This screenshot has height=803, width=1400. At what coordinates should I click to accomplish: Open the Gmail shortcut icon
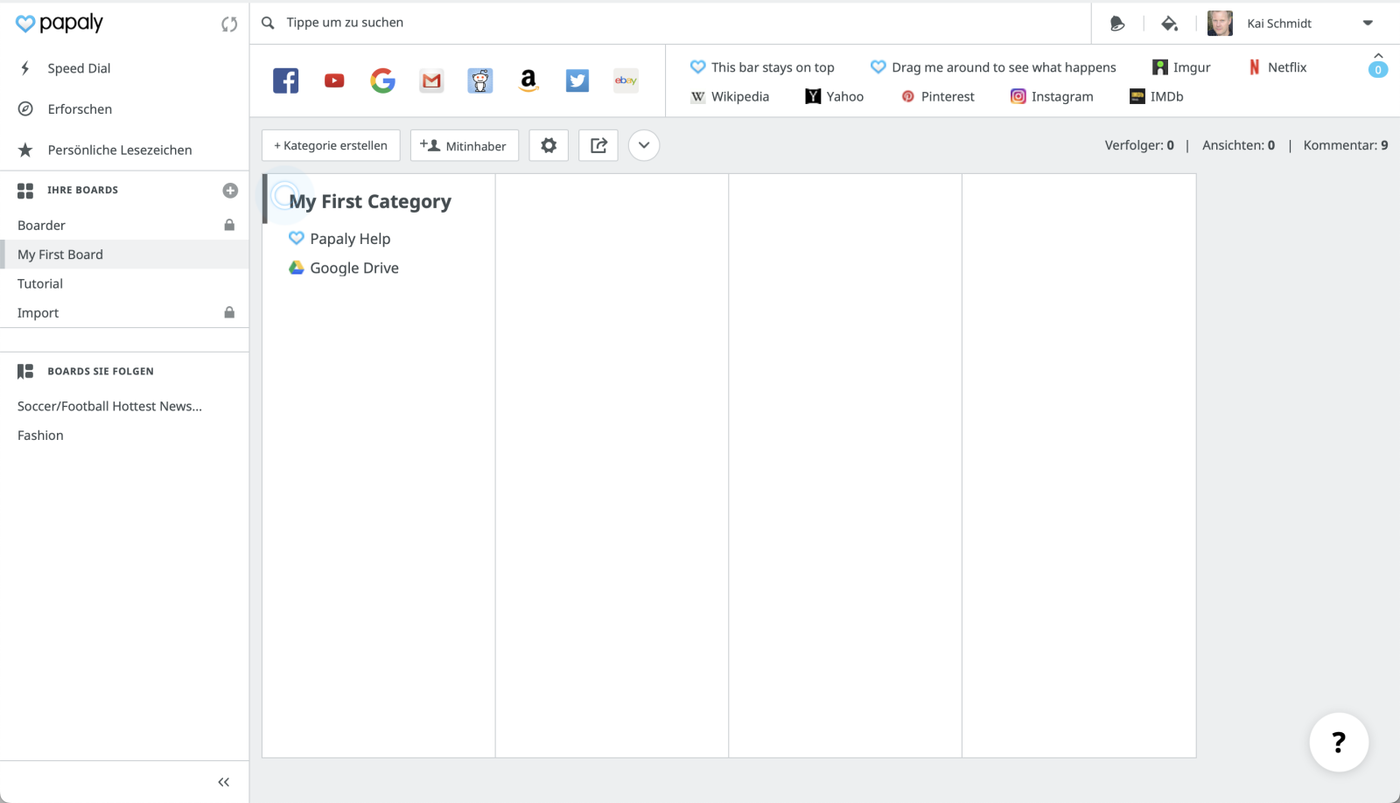431,81
